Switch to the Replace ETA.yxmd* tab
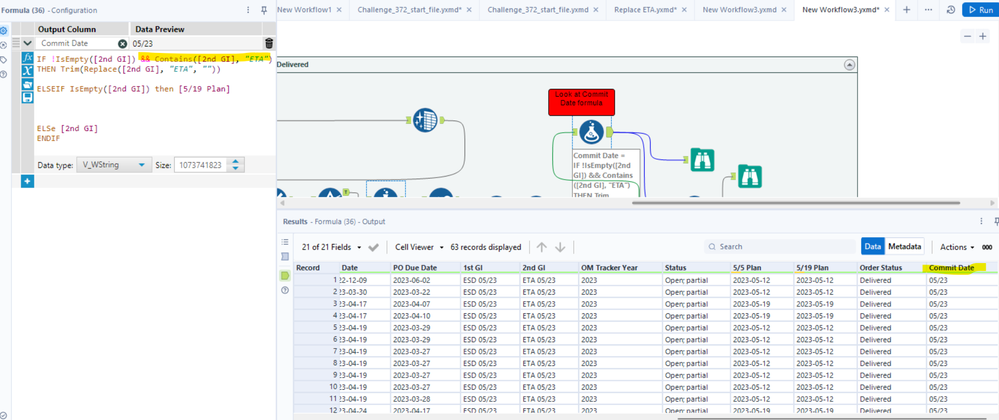 pyautogui.click(x=643, y=10)
